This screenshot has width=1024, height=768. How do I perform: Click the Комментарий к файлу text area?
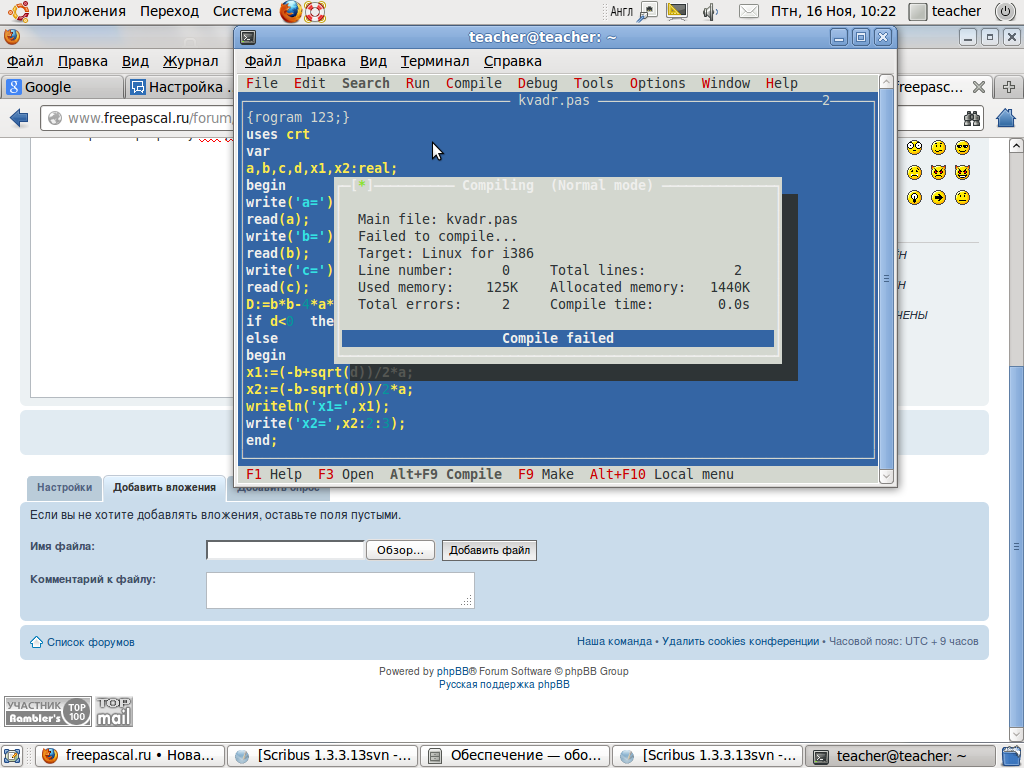[x=340, y=590]
